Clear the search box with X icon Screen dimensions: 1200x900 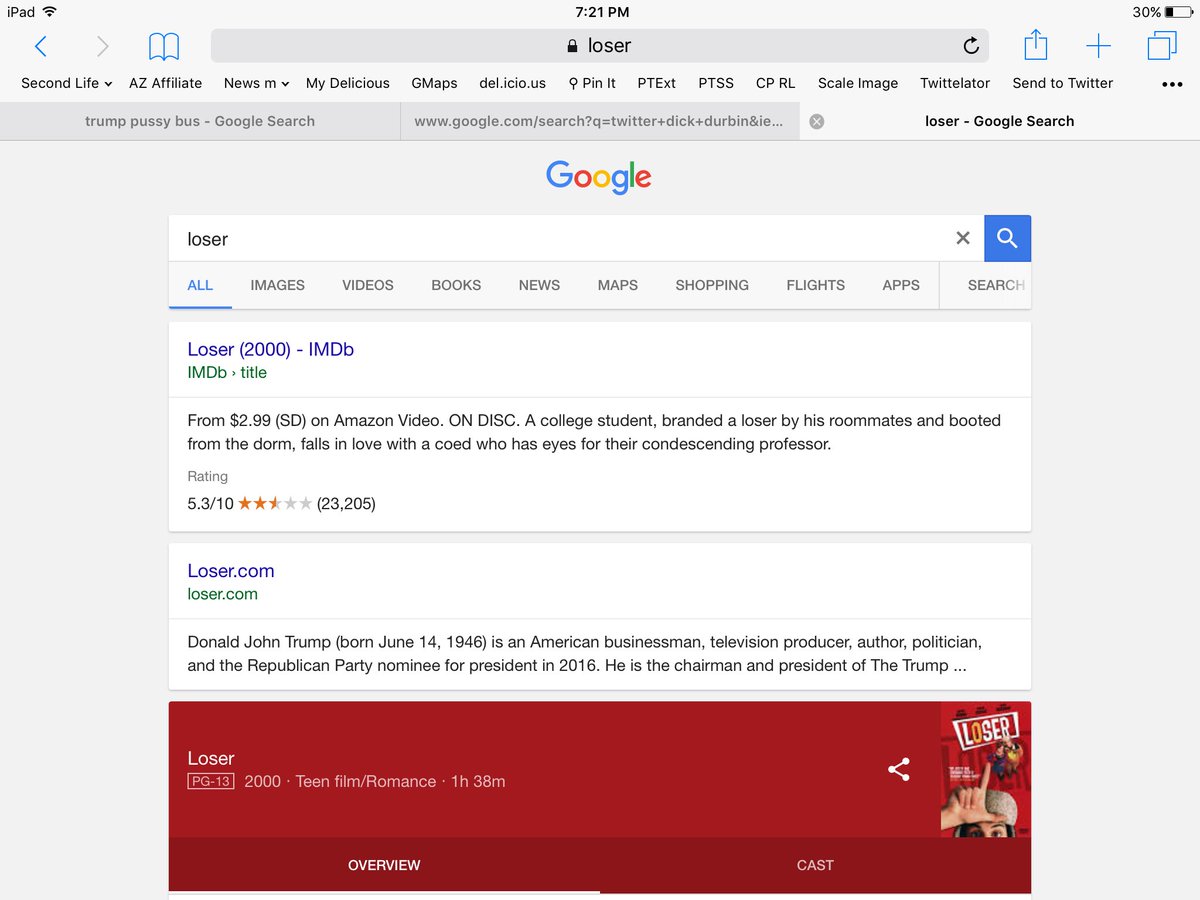point(963,238)
